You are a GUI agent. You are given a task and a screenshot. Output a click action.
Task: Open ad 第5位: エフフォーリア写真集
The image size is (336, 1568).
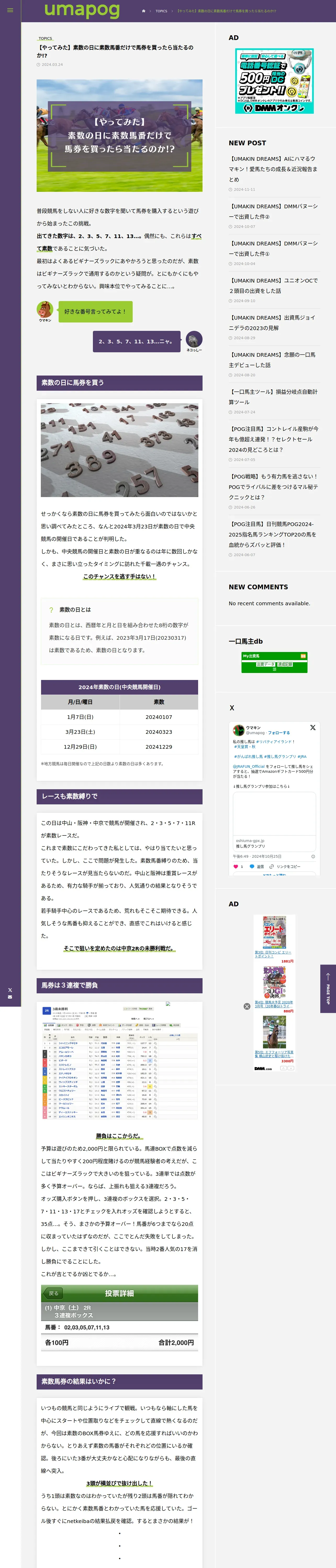pyautogui.click(x=274, y=1054)
